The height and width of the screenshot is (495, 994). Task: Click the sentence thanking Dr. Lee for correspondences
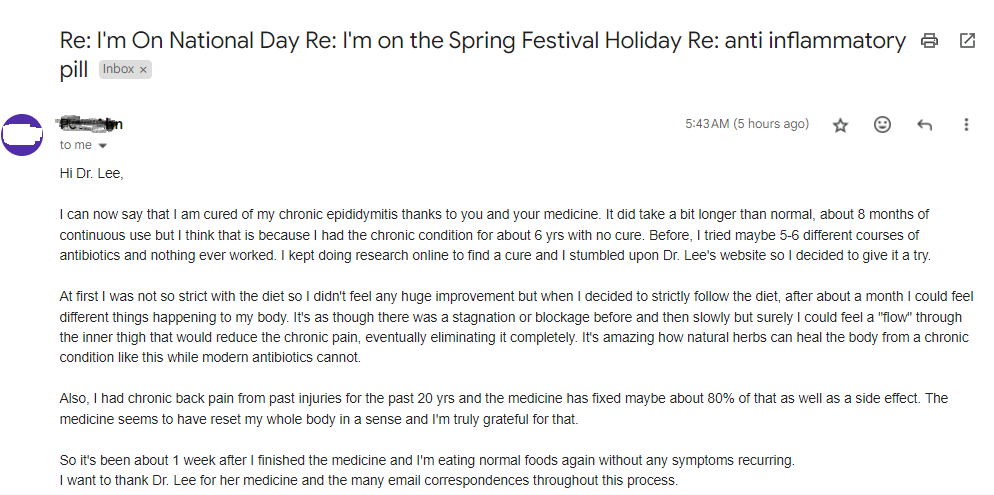click(369, 480)
